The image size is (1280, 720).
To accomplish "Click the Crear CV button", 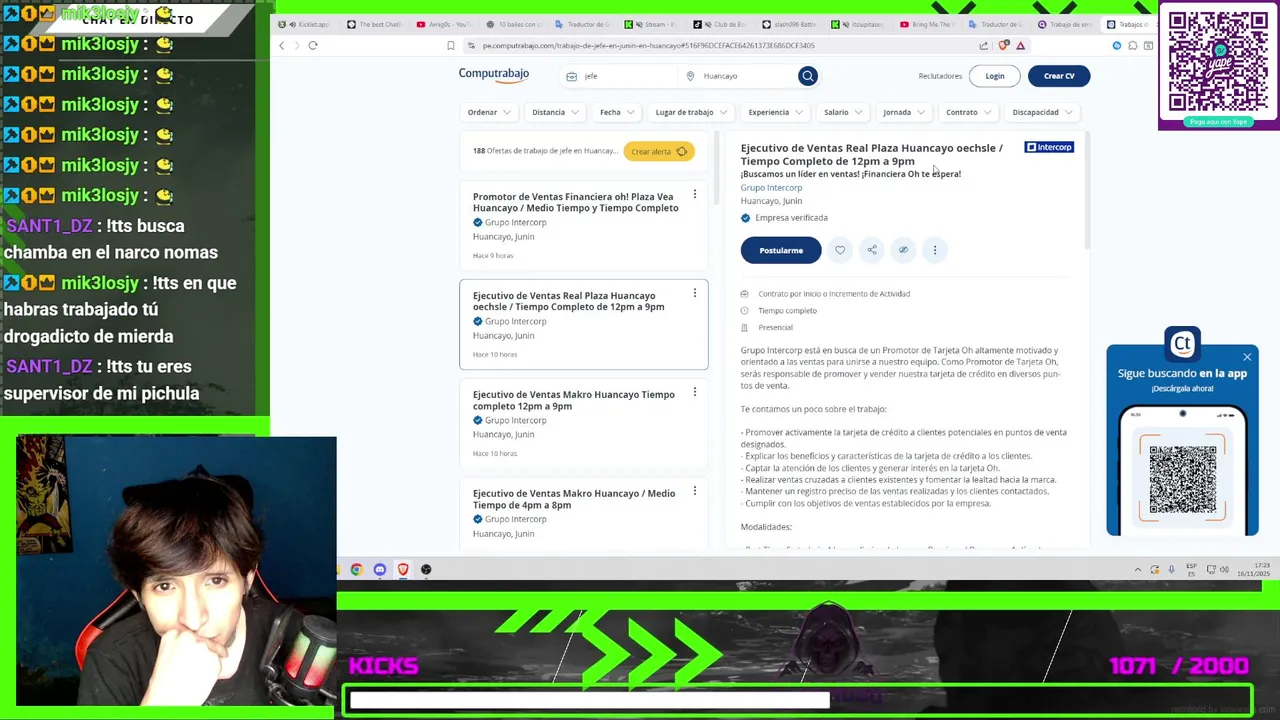I will click(1059, 76).
